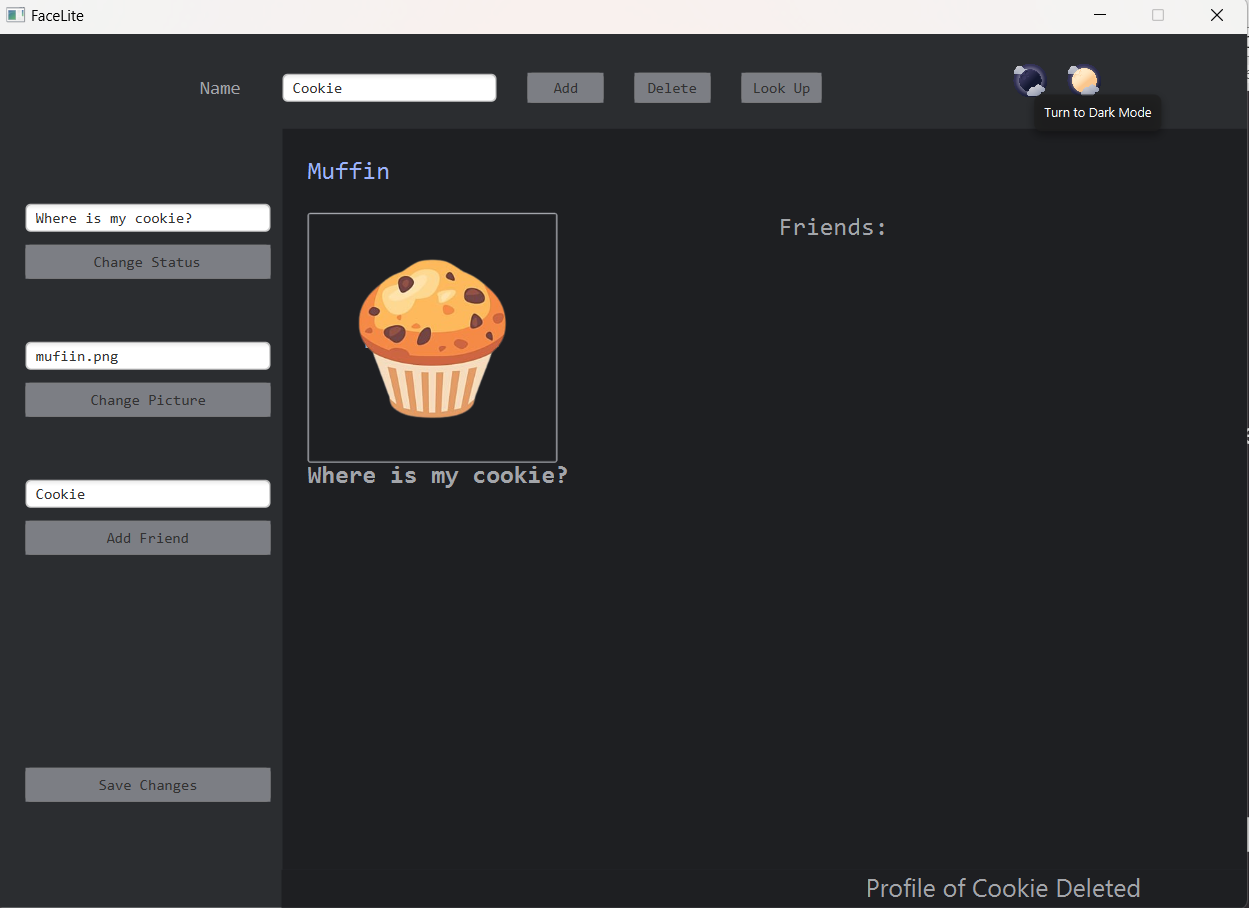Select the picture filename field mufiin.png

147,356
